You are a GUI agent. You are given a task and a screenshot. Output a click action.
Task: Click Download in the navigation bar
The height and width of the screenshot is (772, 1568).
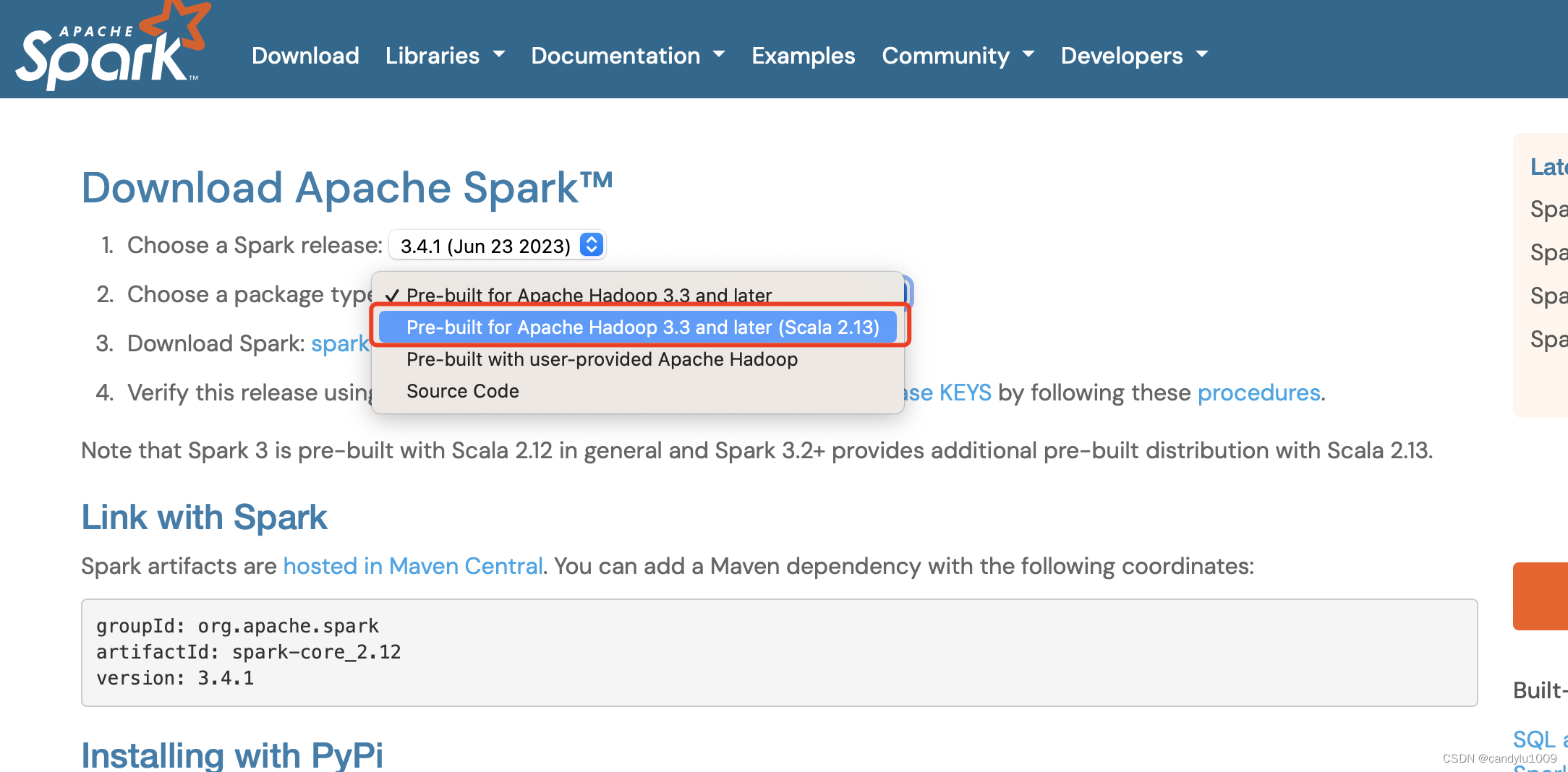click(304, 55)
